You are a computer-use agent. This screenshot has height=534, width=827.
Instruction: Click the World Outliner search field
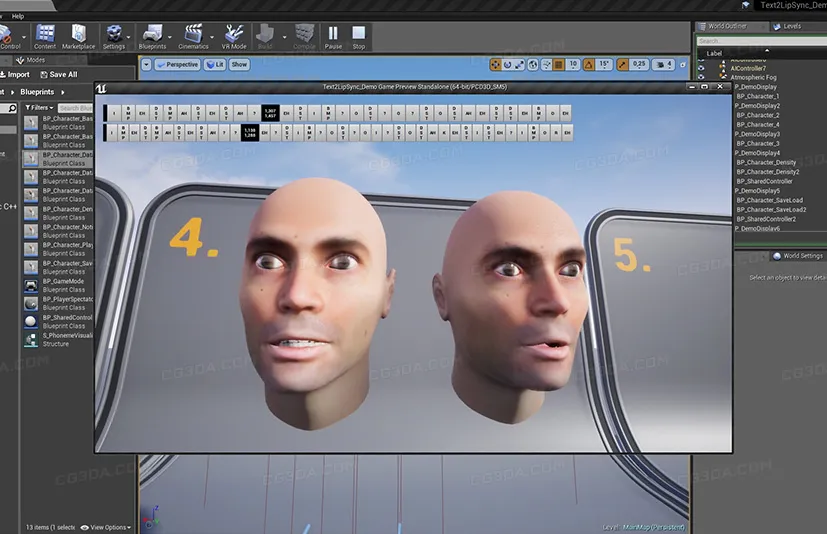click(x=762, y=41)
